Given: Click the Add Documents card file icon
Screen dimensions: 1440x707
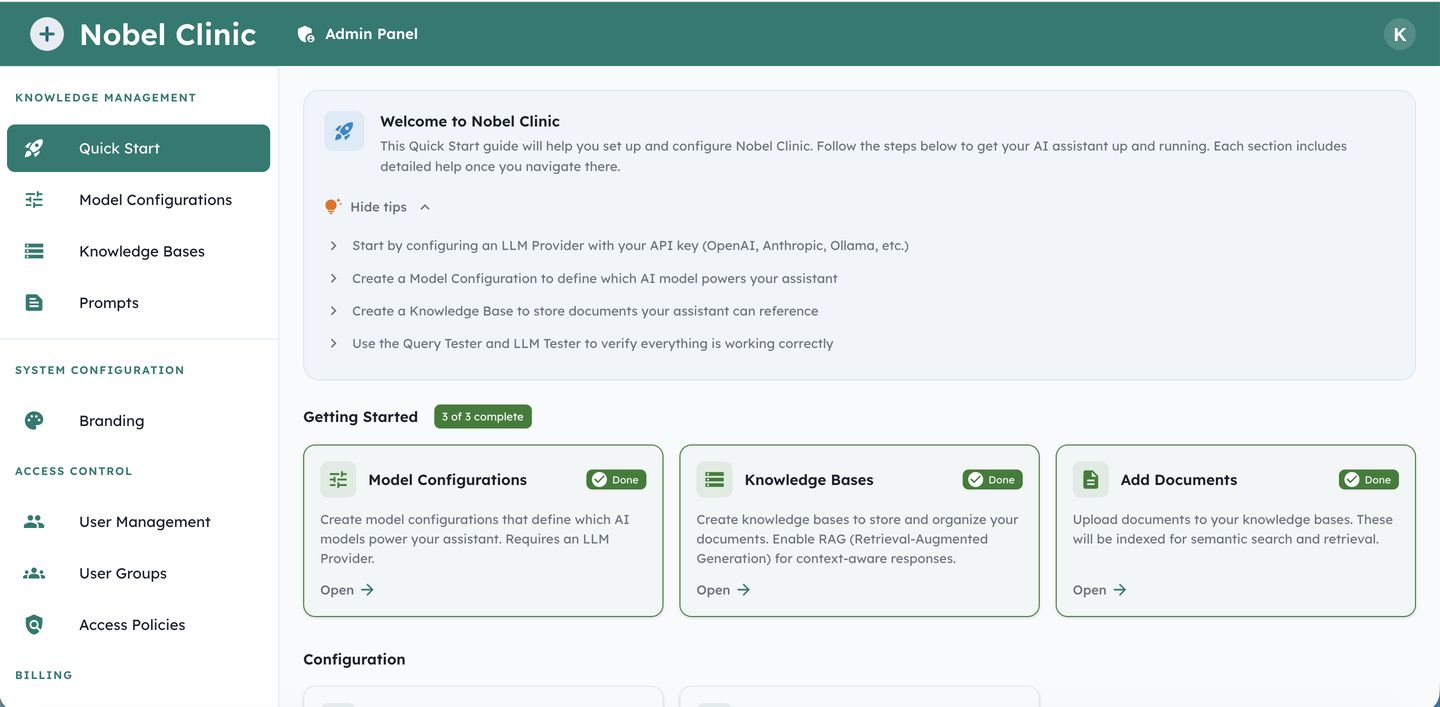Looking at the screenshot, I should (x=1091, y=480).
